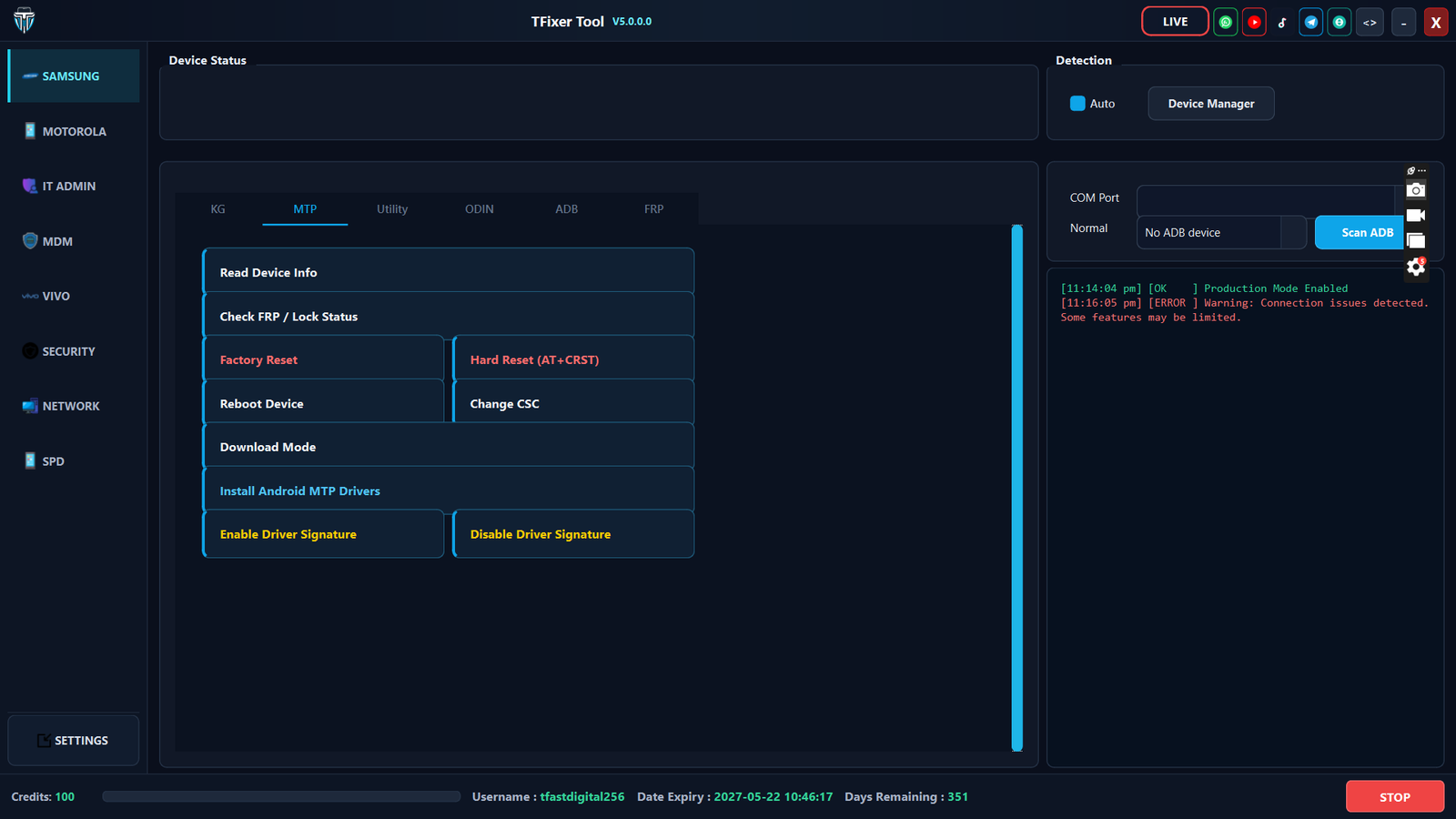Click Enable Driver Signature

tap(323, 534)
